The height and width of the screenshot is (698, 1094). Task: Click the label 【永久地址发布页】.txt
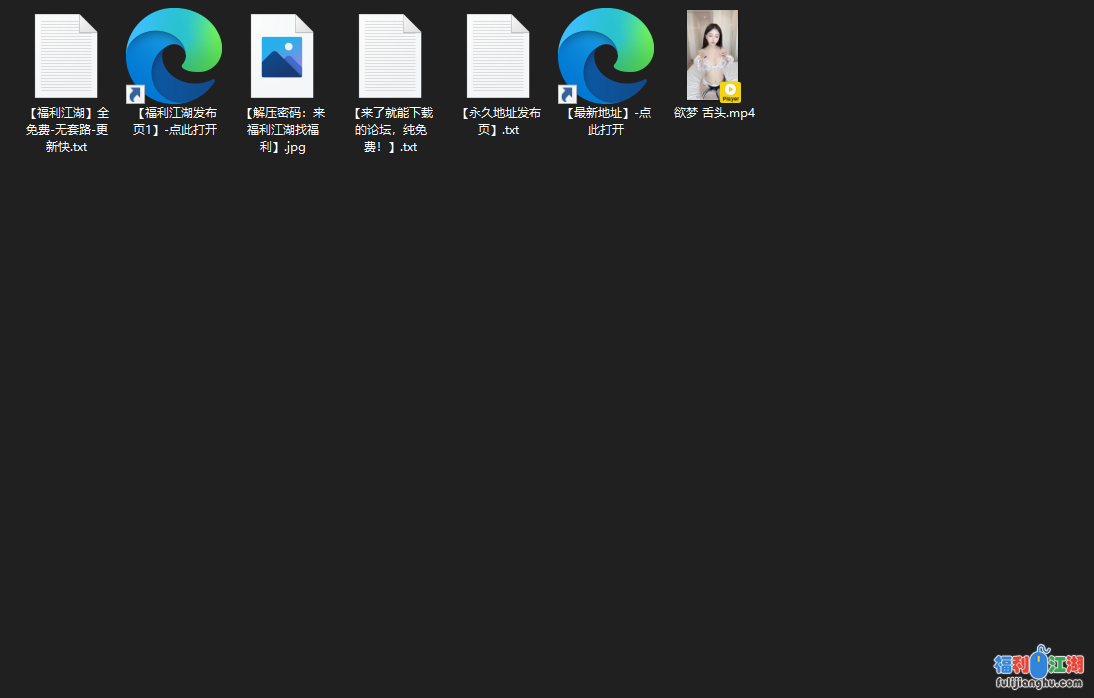[499, 121]
